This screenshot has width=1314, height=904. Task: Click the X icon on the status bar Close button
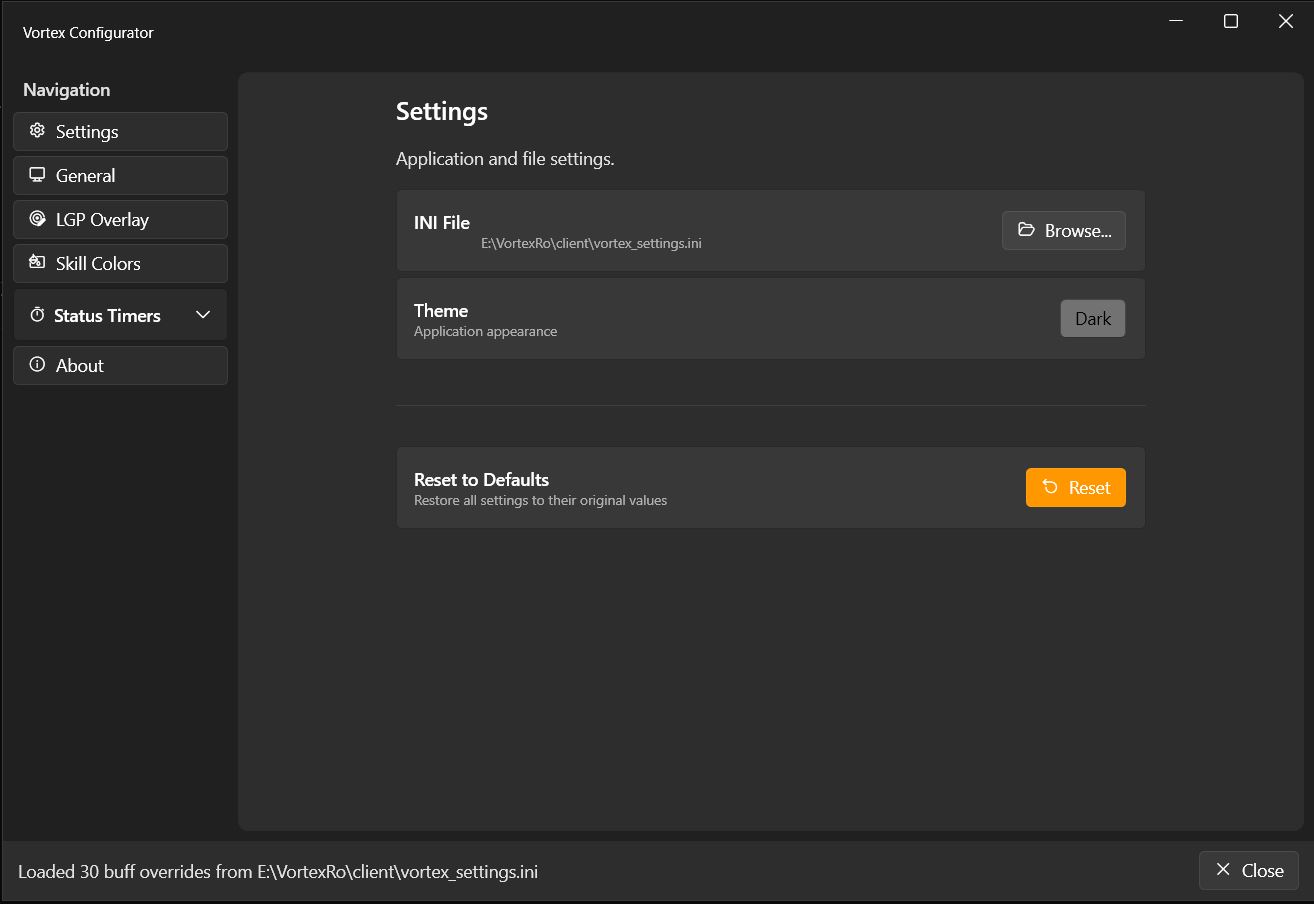click(1223, 870)
